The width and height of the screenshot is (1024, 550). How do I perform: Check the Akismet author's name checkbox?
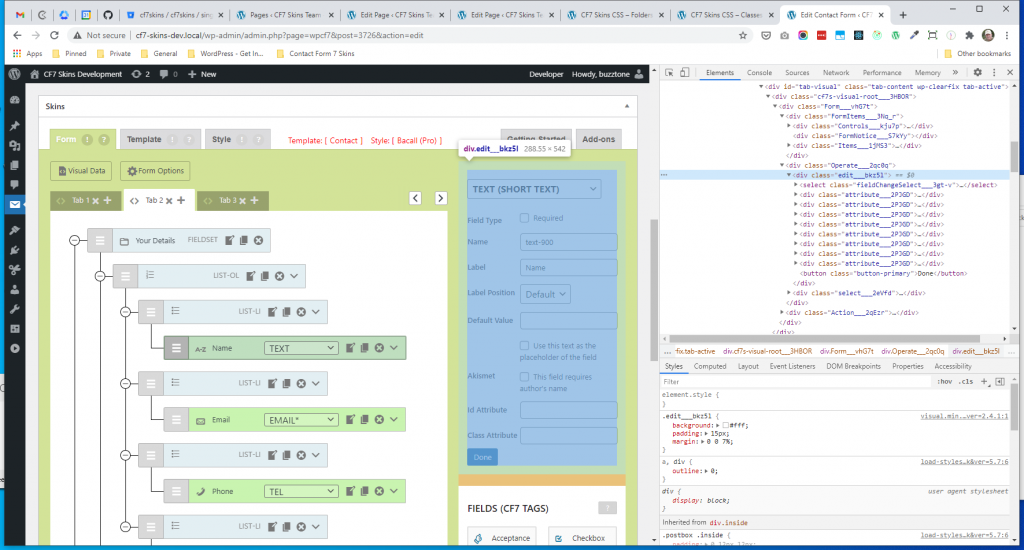click(524, 377)
